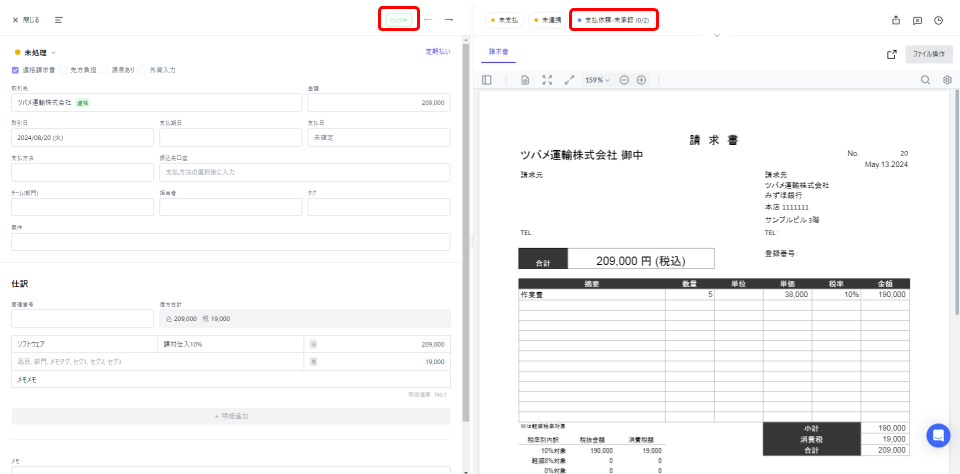Click the + 明細追加 button

coord(231,416)
